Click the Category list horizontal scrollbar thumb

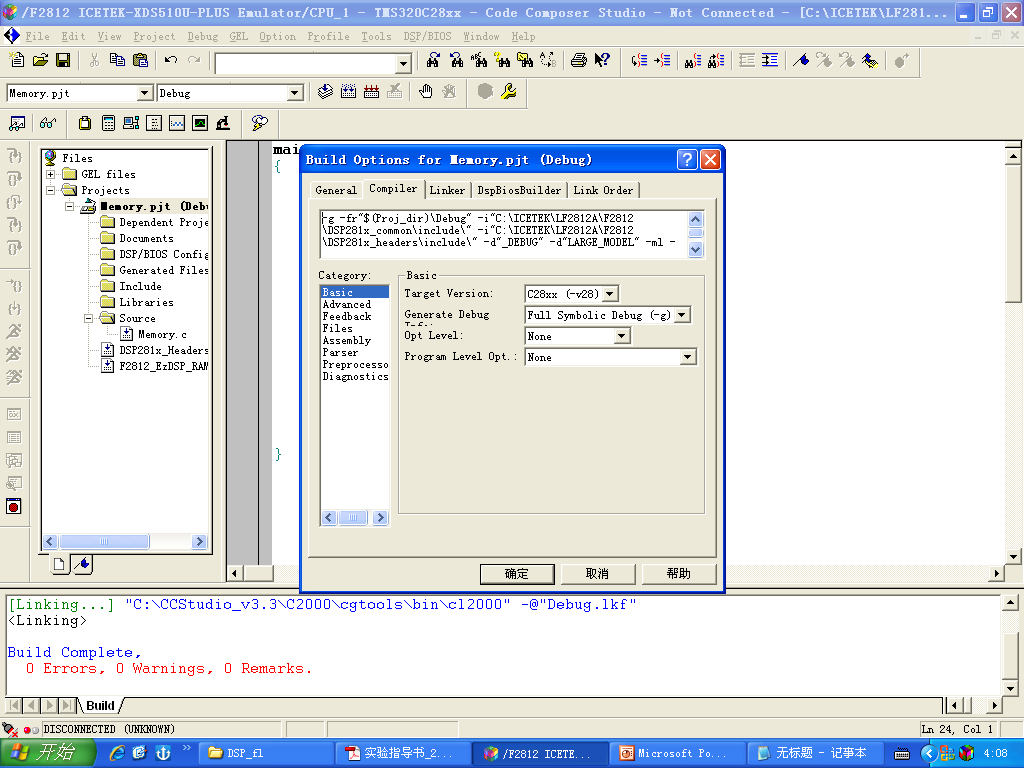[353, 518]
